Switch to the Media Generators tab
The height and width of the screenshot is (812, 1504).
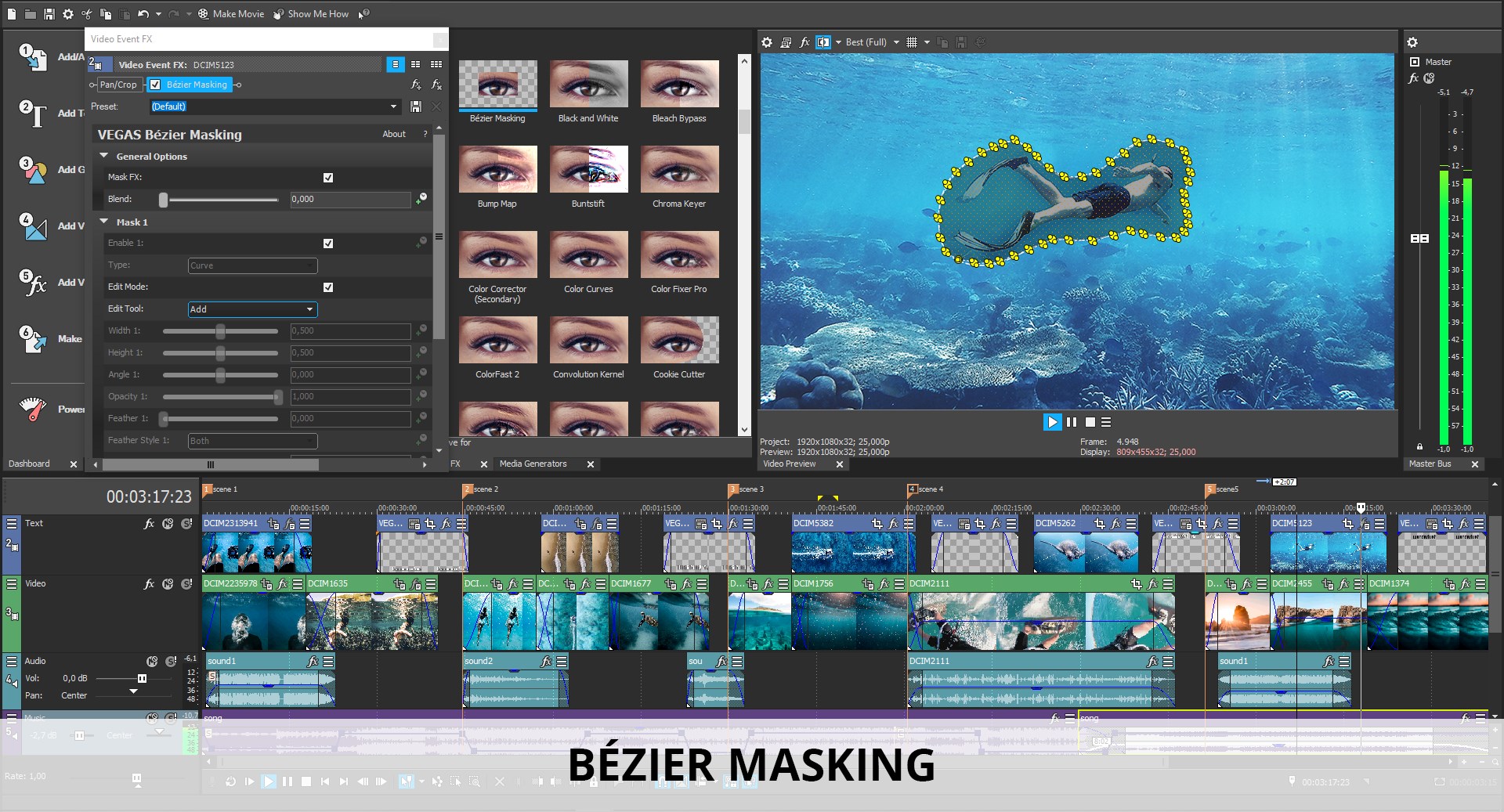point(535,464)
